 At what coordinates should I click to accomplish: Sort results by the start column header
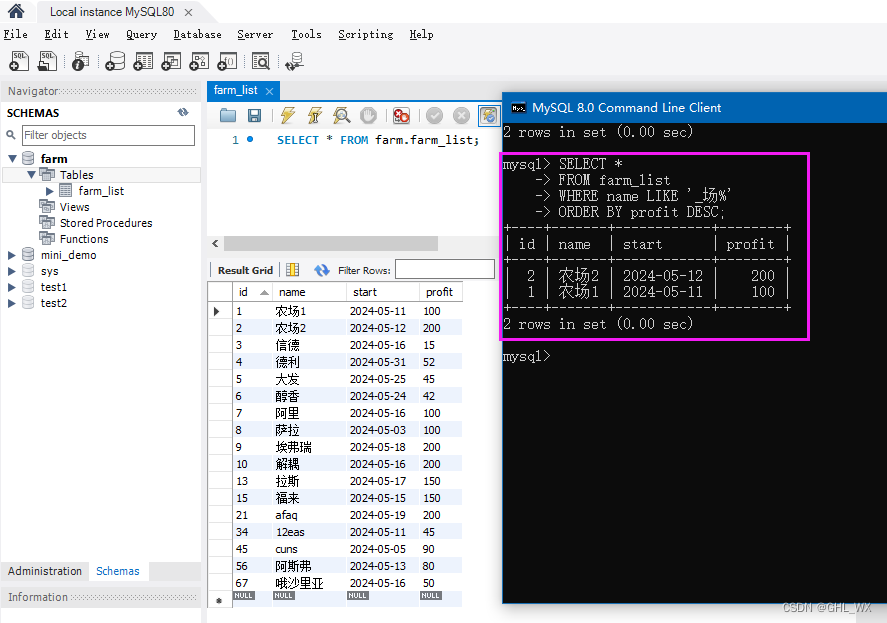pos(382,292)
